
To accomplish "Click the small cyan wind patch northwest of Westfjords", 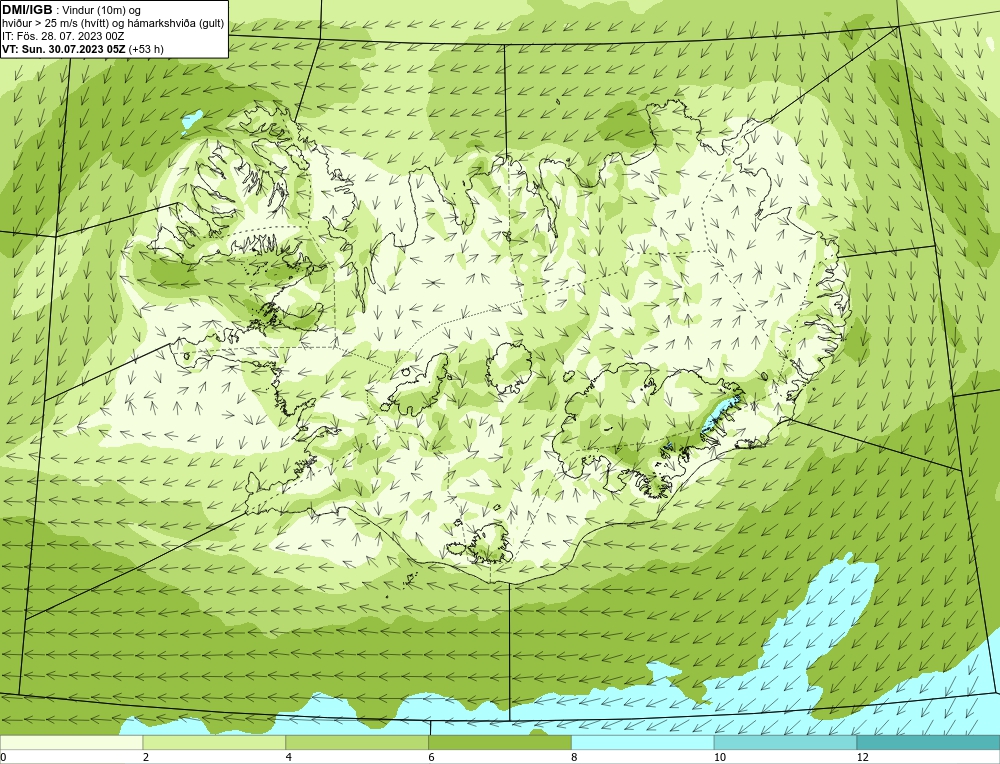I will 191,119.
